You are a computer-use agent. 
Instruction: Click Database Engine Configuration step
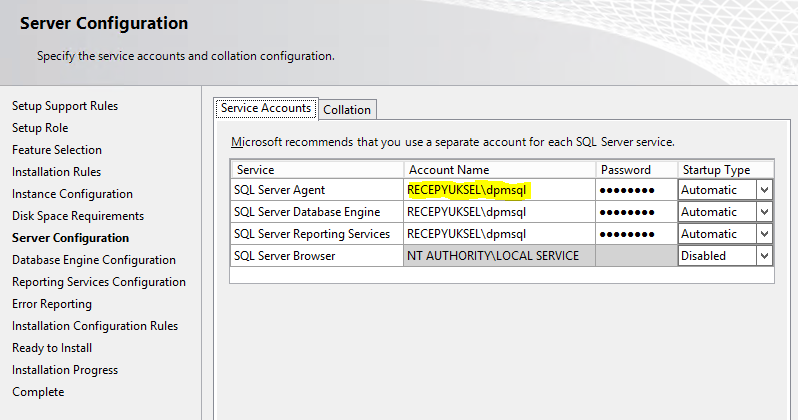tap(94, 260)
